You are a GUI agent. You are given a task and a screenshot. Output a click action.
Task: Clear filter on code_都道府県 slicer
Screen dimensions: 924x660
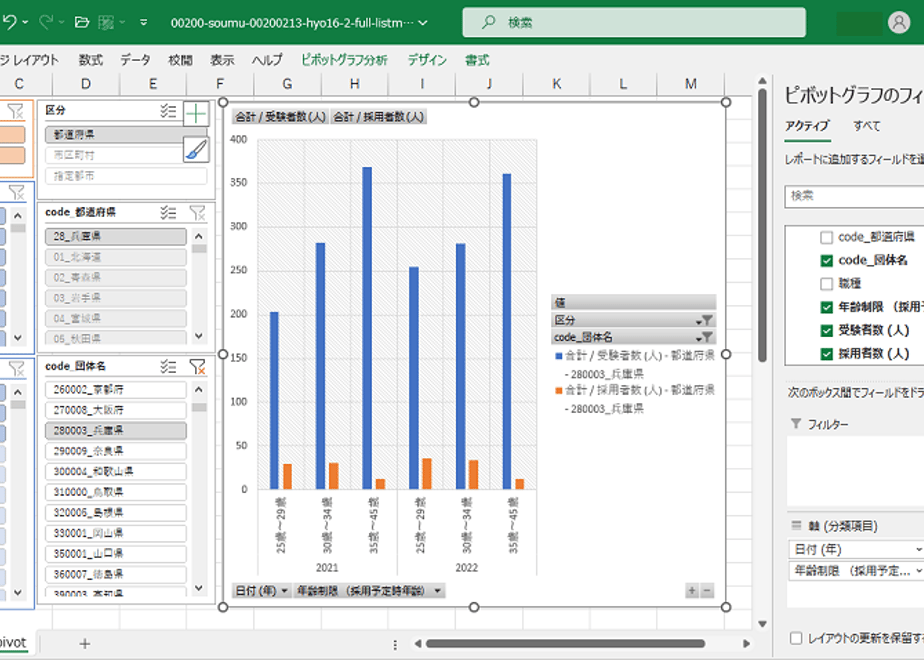point(197,212)
